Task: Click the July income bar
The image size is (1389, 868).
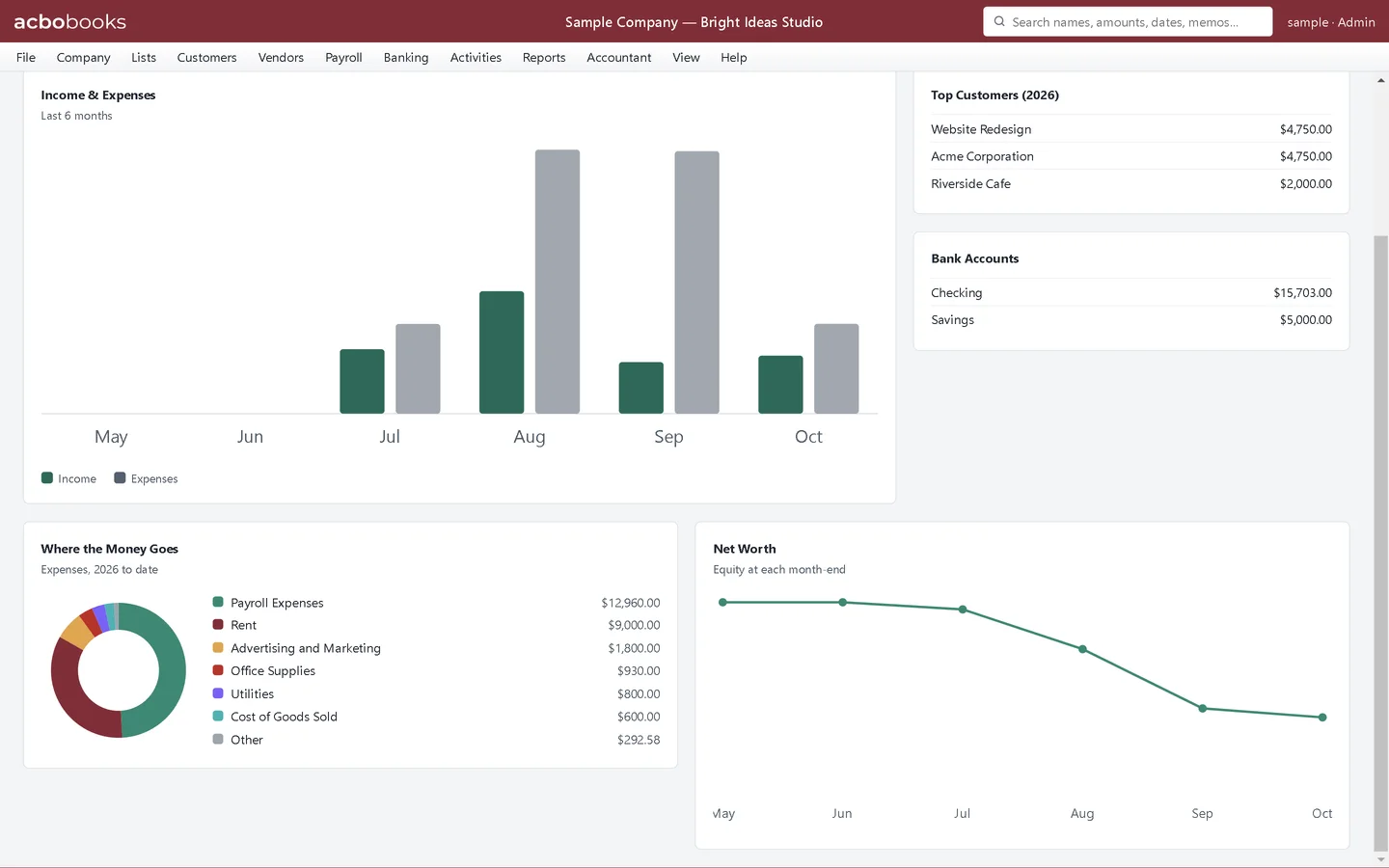Action: (x=362, y=381)
